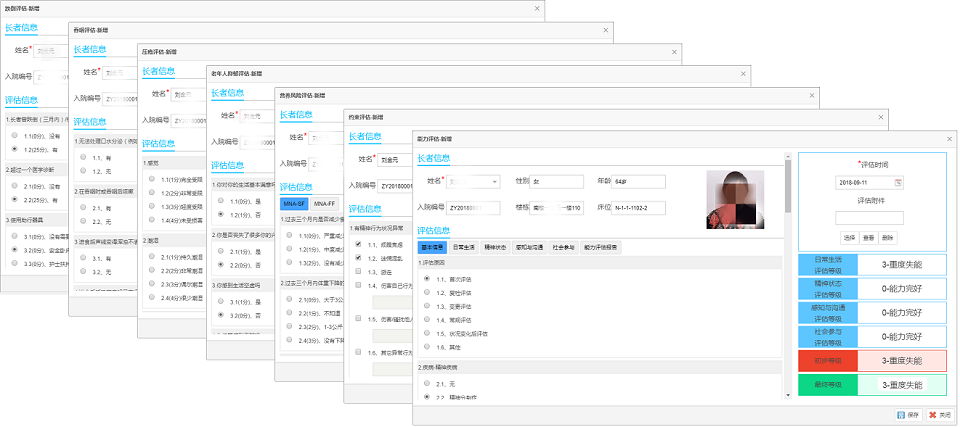Close the 压疮评估-新增 dialog window
This screenshot has width=960, height=427.
(676, 51)
